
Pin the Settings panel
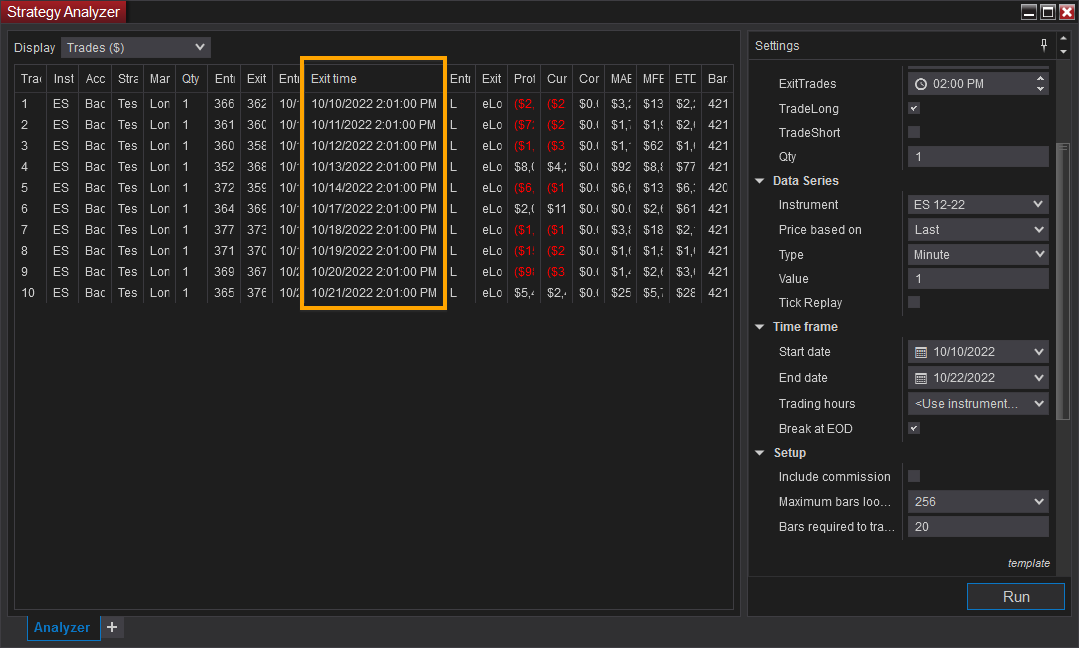point(1044,45)
